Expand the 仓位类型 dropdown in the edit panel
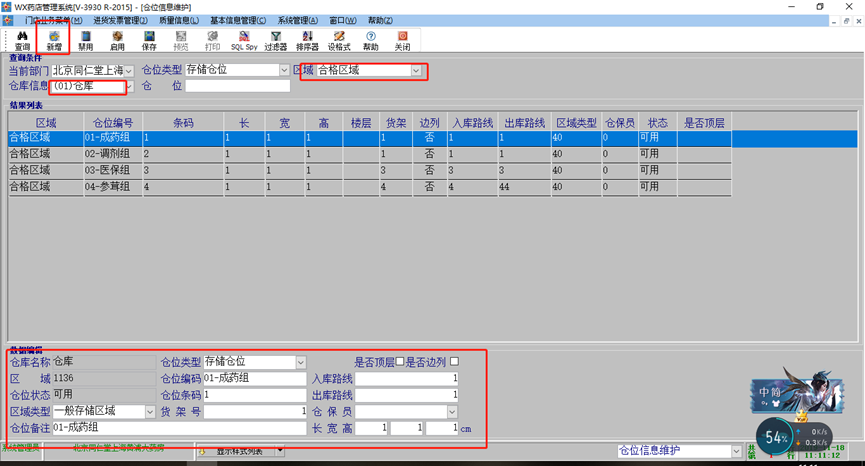Image resolution: width=865 pixels, height=466 pixels. coord(301,362)
